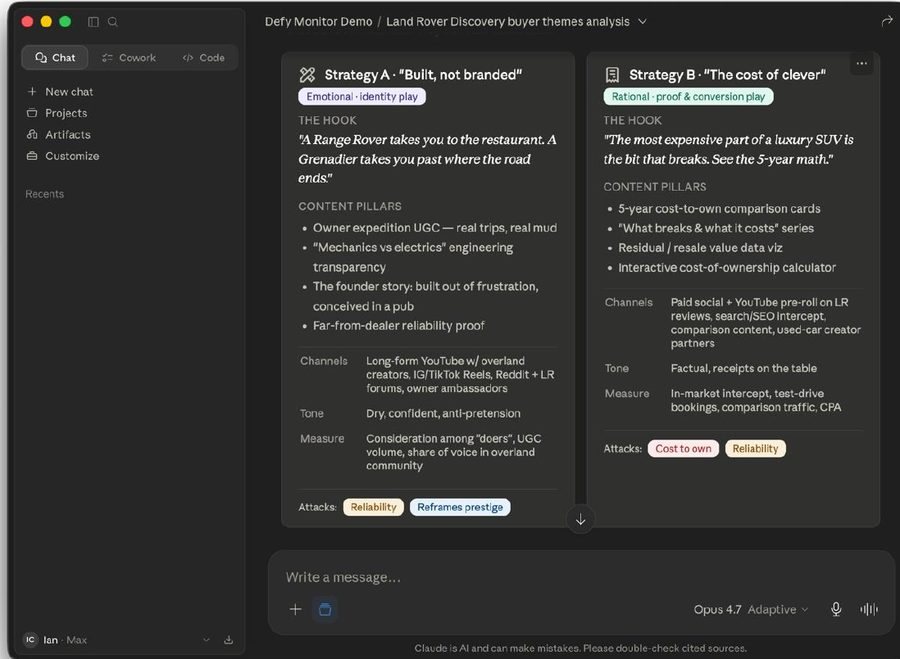
Task: Click the Customize briefcase icon
Action: 32,156
